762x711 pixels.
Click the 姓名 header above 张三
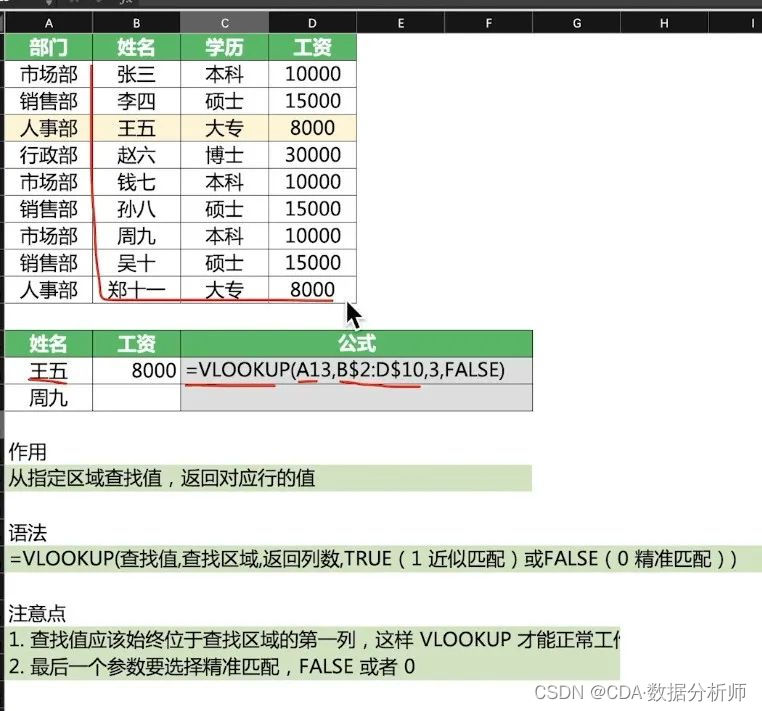pos(137,47)
